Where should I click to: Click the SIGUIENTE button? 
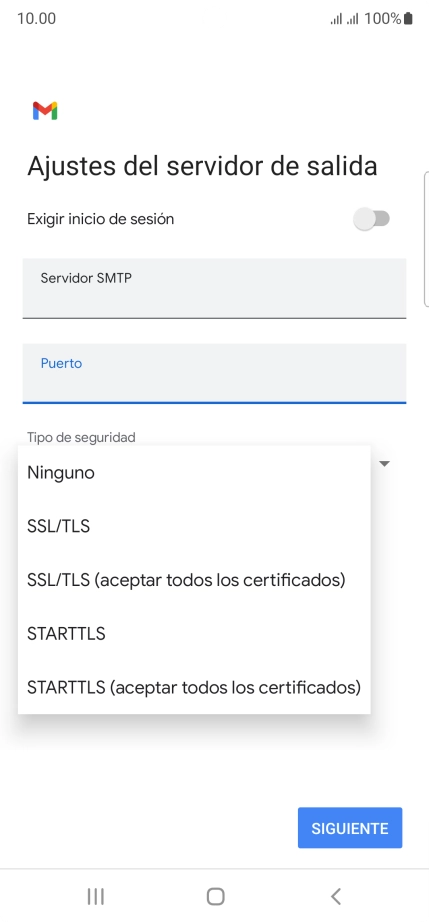pos(350,828)
